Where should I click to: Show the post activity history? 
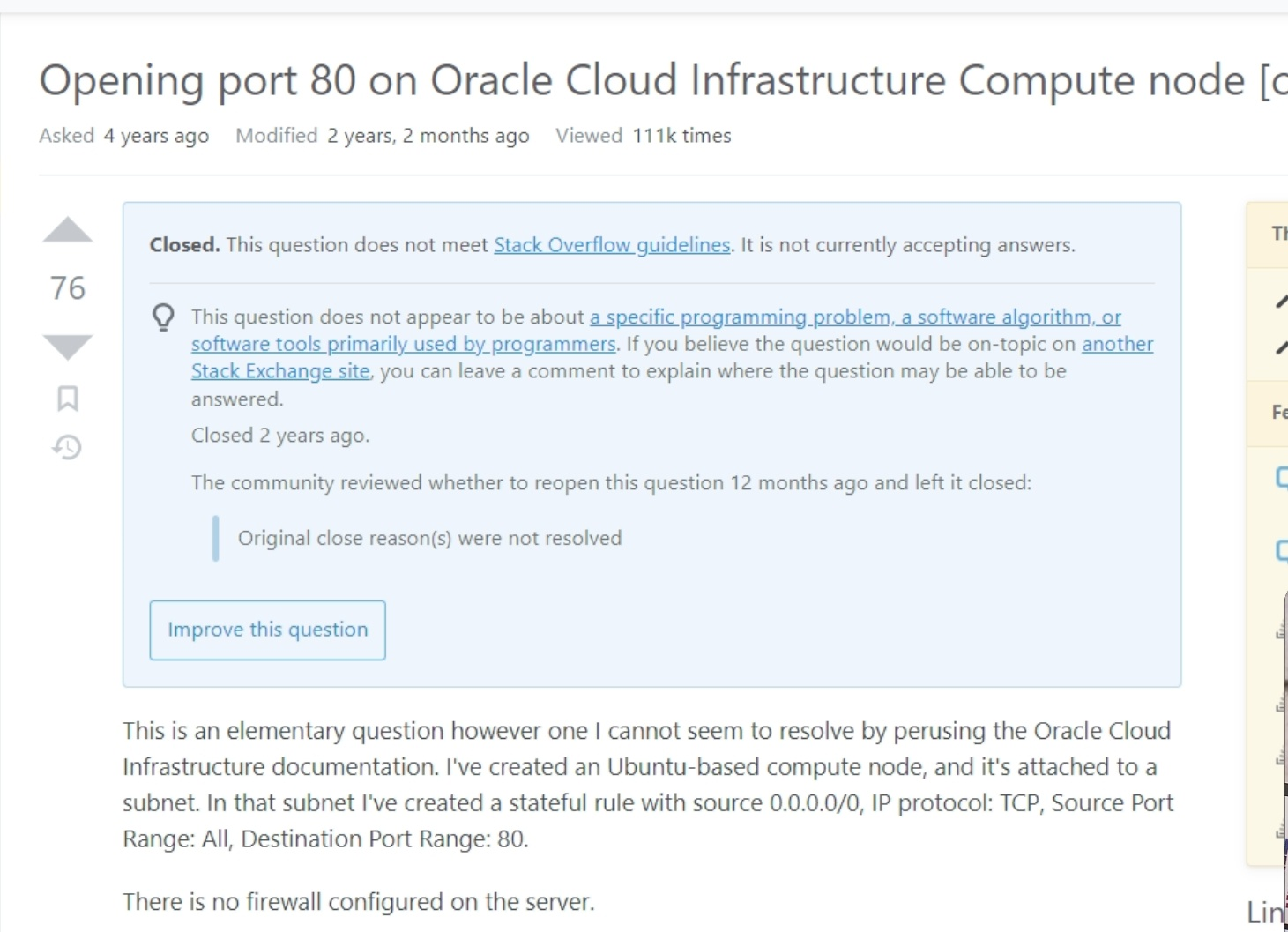(x=67, y=447)
